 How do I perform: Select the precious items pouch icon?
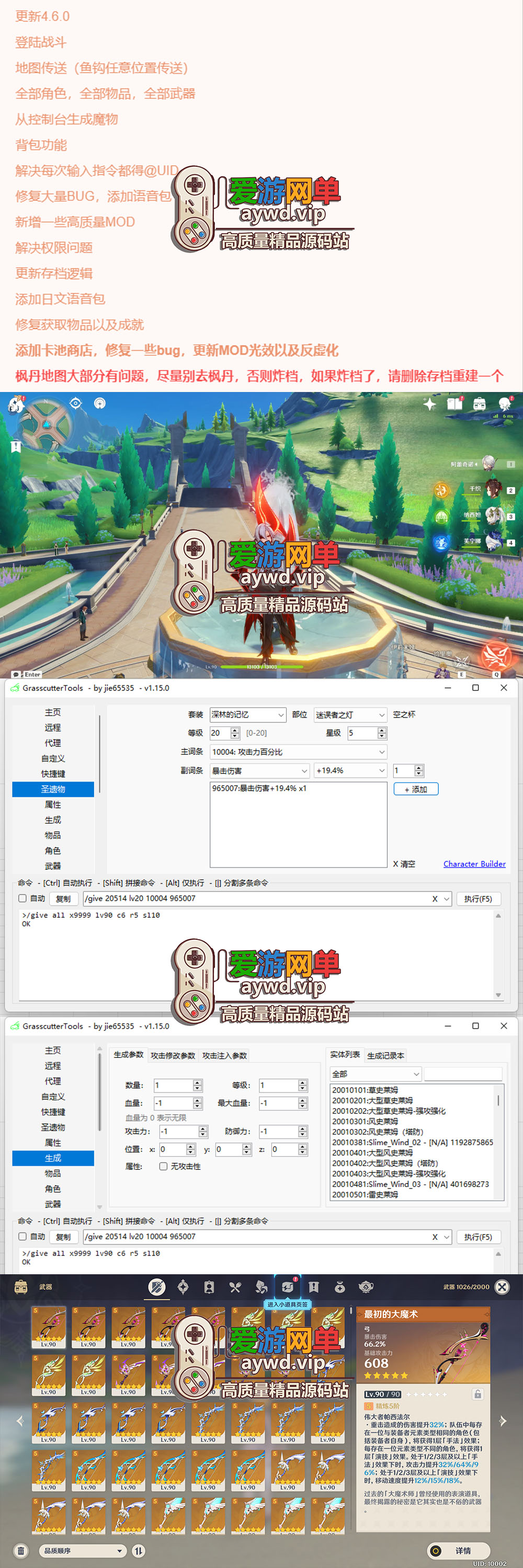[x=340, y=1287]
